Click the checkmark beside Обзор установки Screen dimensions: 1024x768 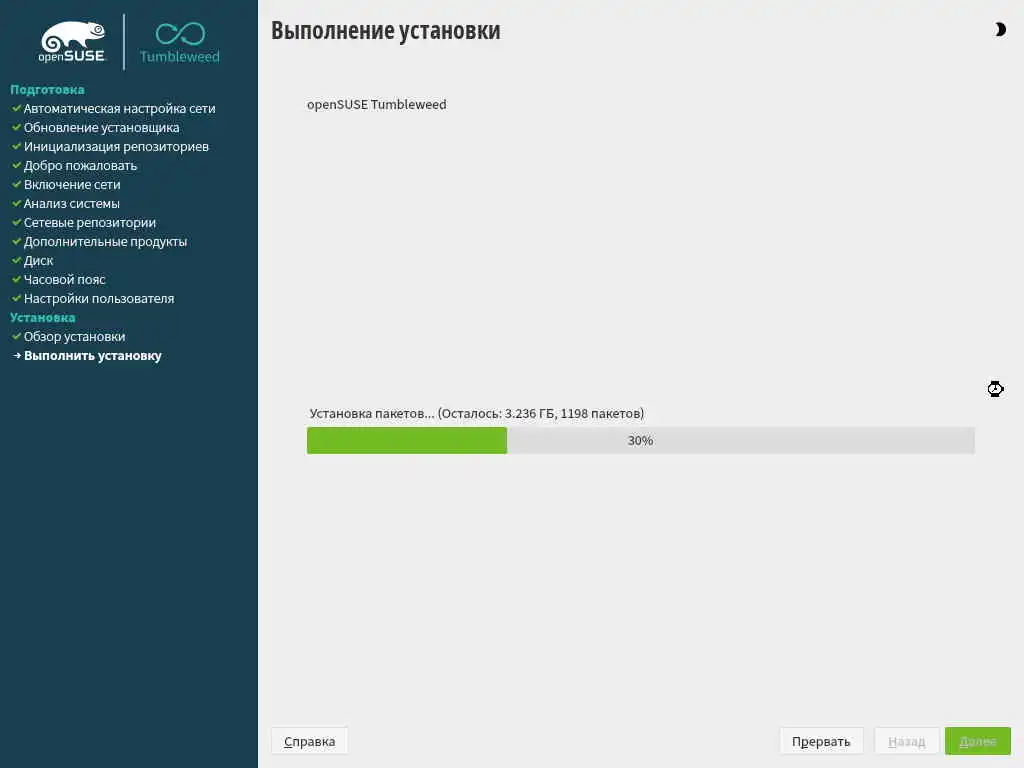[17, 336]
